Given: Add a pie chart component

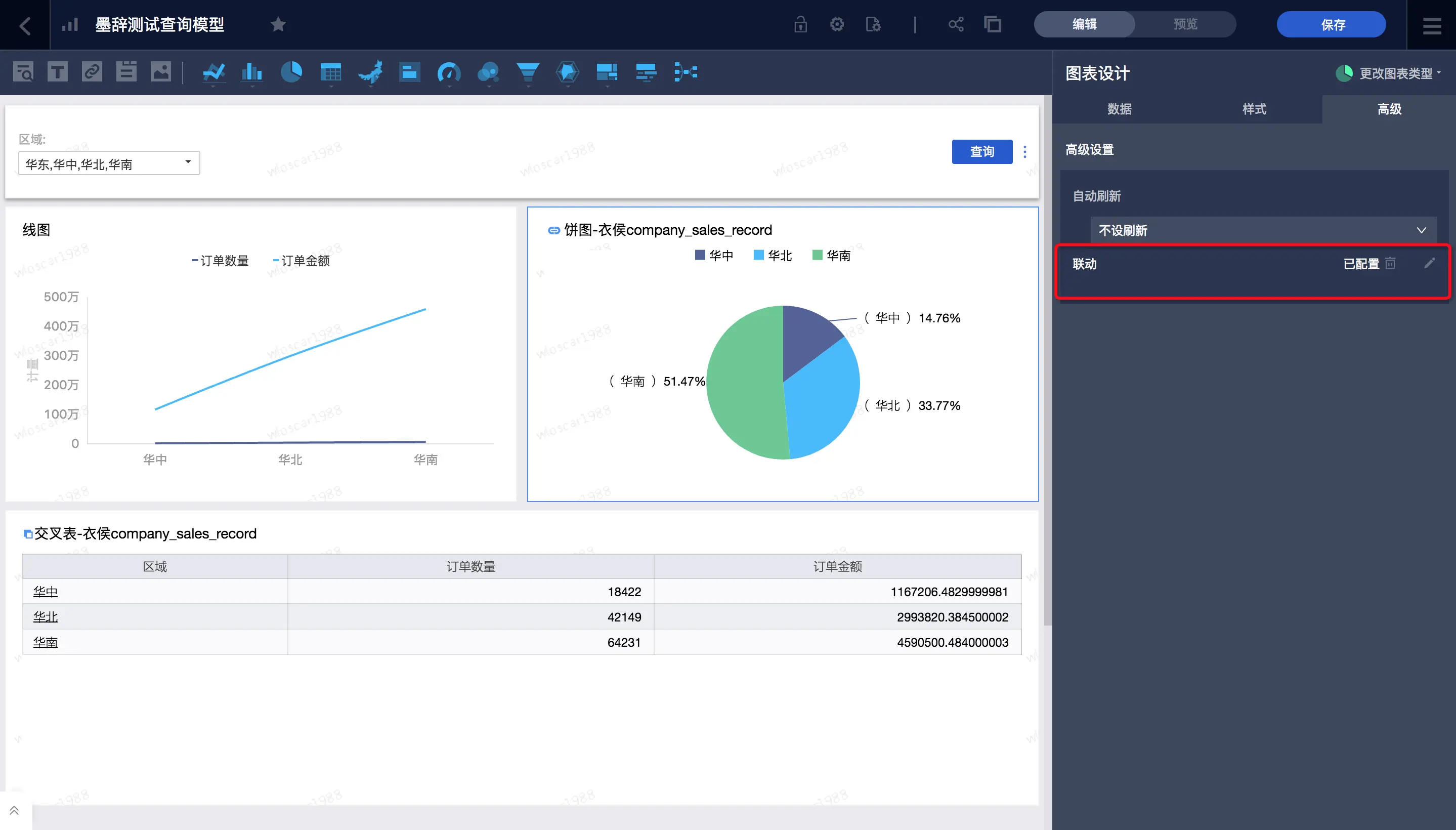Looking at the screenshot, I should (x=291, y=72).
